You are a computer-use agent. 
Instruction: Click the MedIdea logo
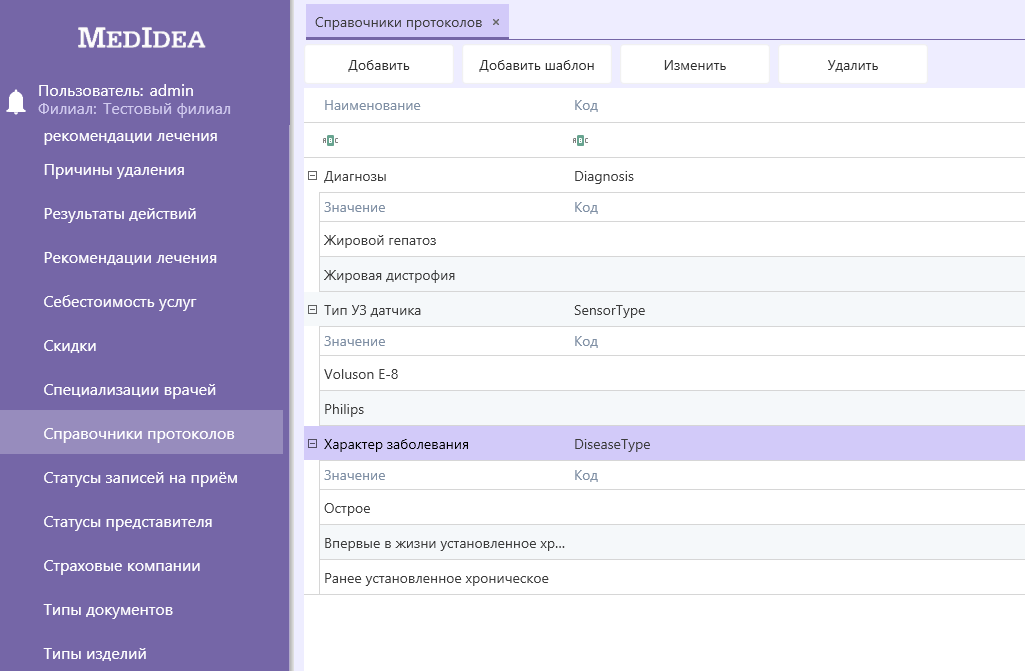pos(141,38)
